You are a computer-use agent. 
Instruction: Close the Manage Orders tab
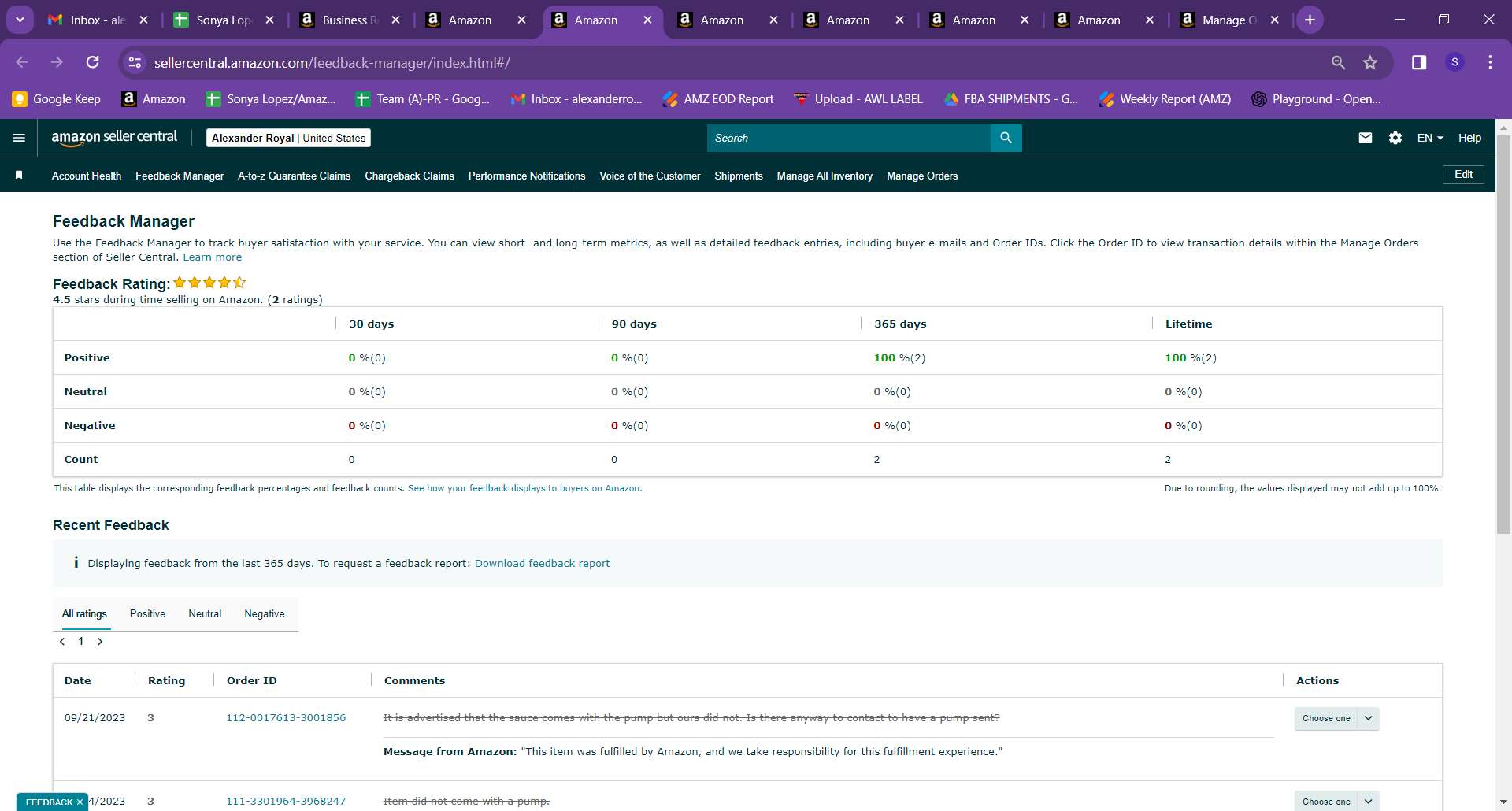pyautogui.click(x=1275, y=20)
